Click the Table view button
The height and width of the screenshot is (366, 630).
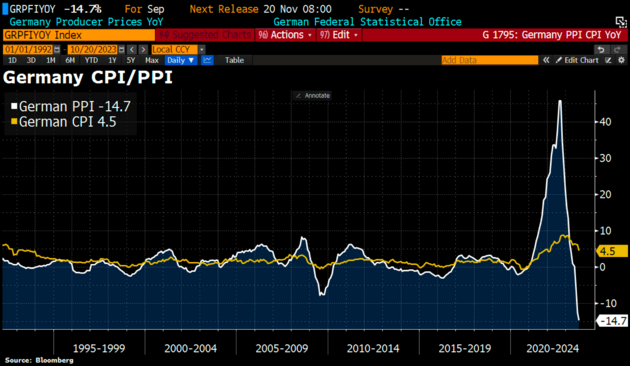[234, 60]
